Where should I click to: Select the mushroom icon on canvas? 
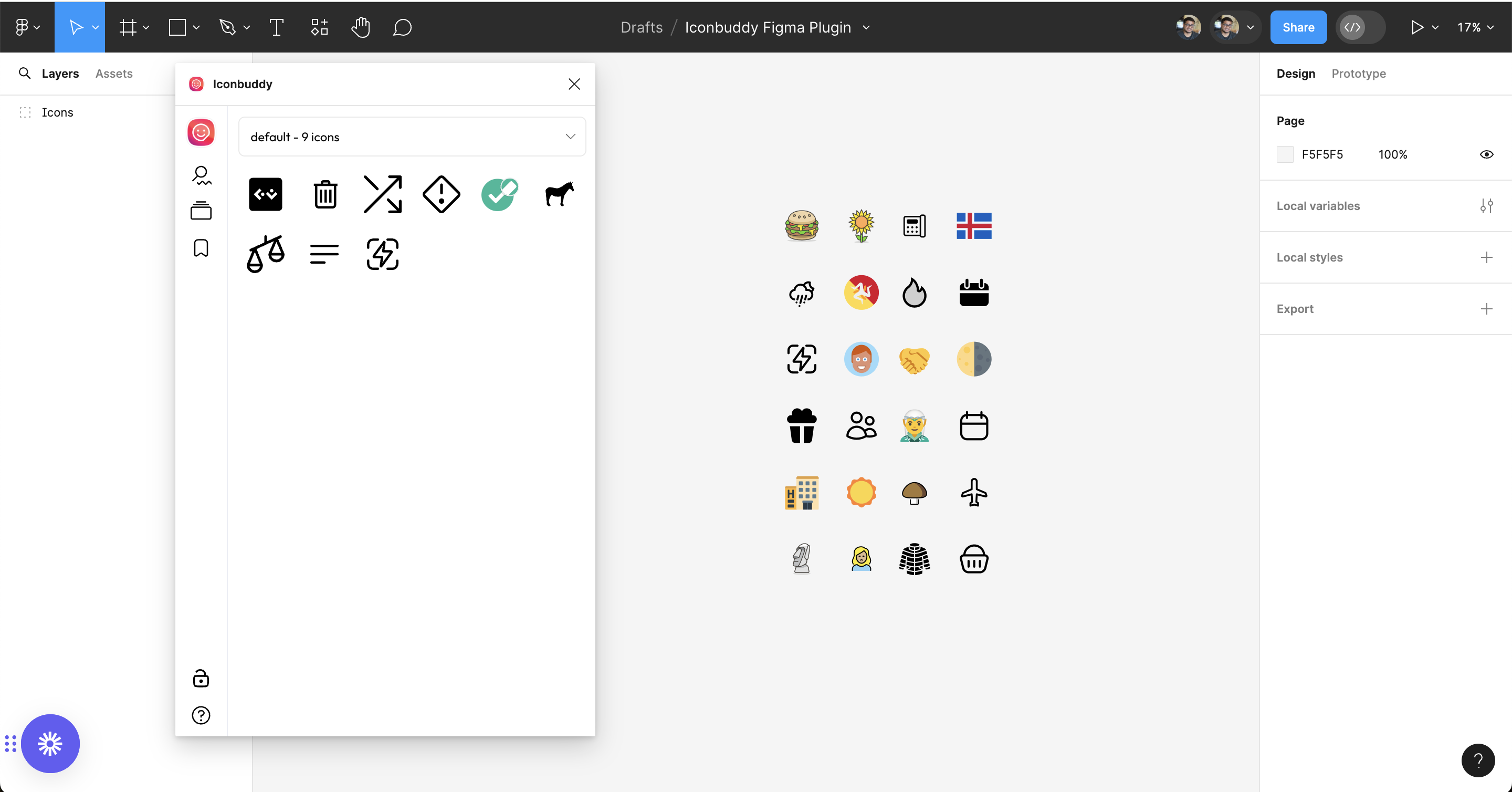914,493
